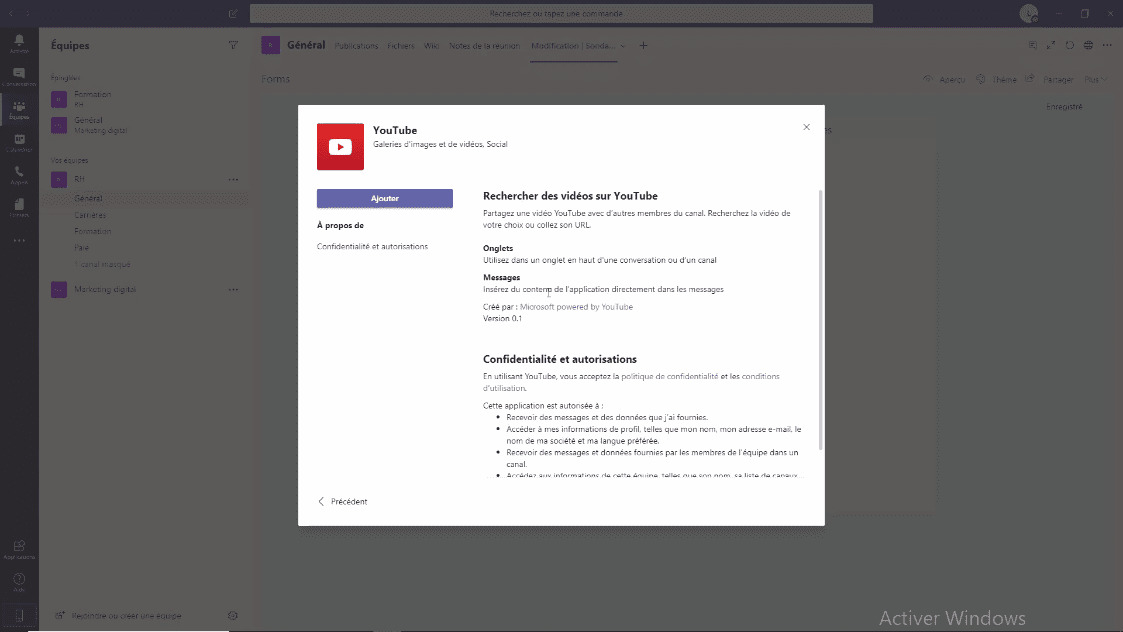Select pinned Général Marketing digital channel
Image resolution: width=1123 pixels, height=632 pixels.
(143, 125)
